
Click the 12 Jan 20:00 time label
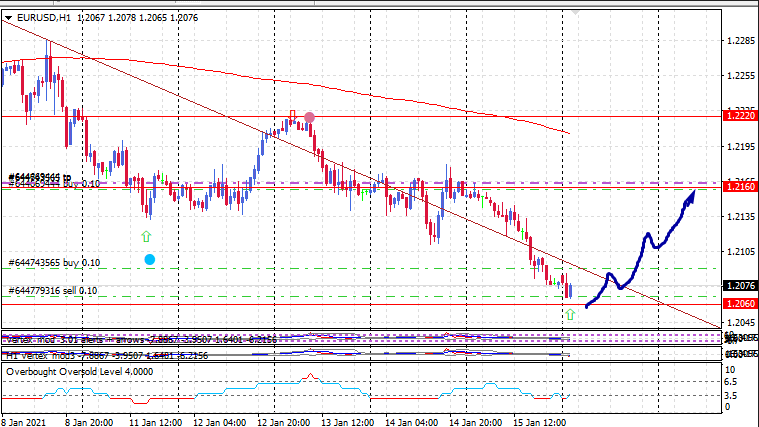coord(284,422)
